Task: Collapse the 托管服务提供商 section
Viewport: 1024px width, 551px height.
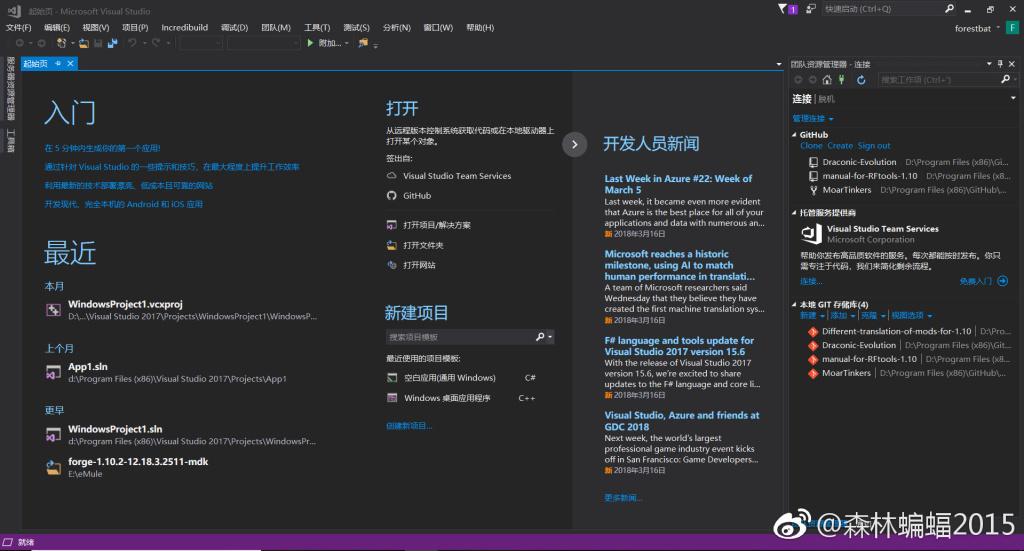Action: (x=794, y=213)
